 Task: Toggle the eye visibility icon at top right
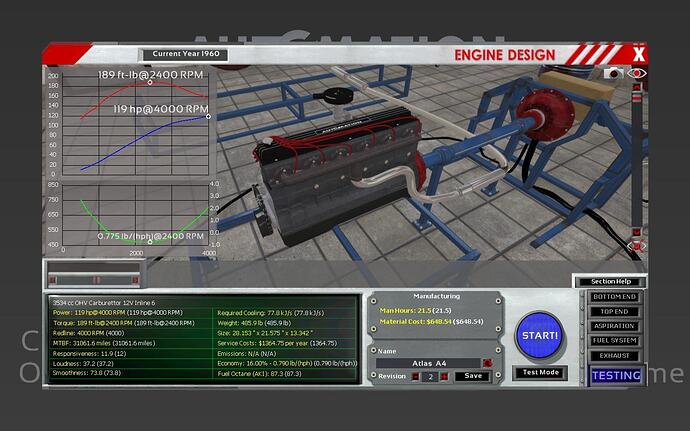click(636, 73)
